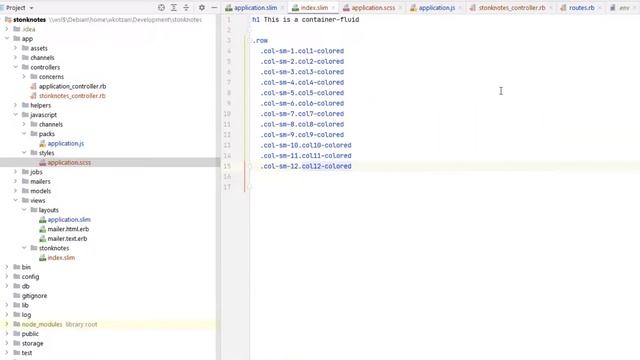Expand the .idea folder

click(7, 29)
